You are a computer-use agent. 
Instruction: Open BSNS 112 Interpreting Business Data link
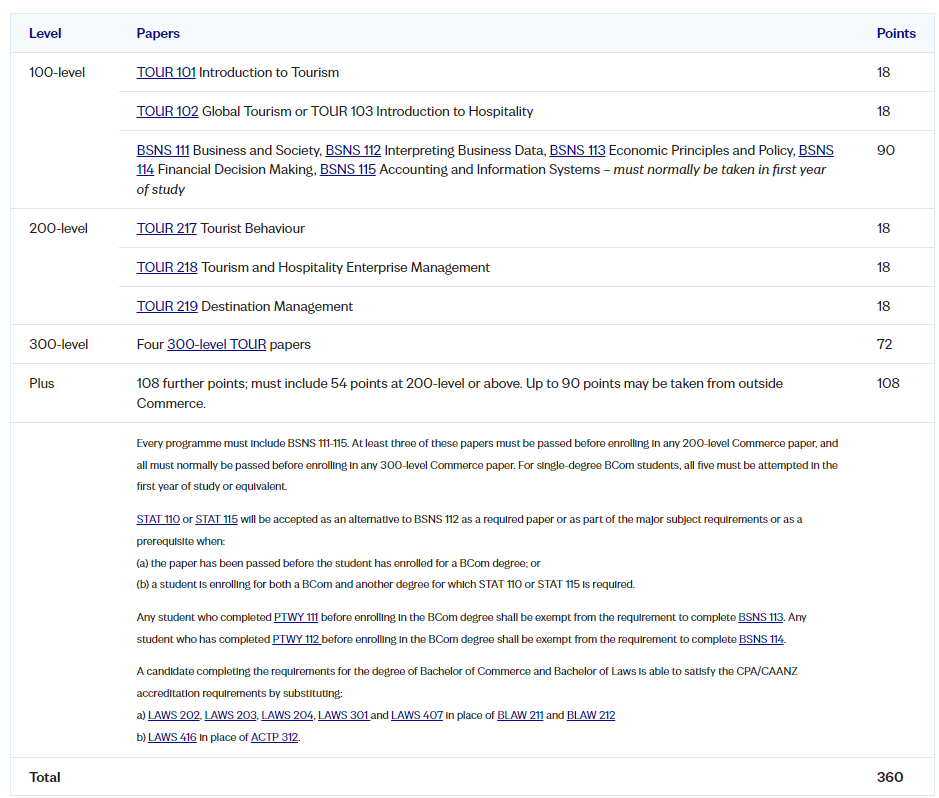[x=353, y=150]
